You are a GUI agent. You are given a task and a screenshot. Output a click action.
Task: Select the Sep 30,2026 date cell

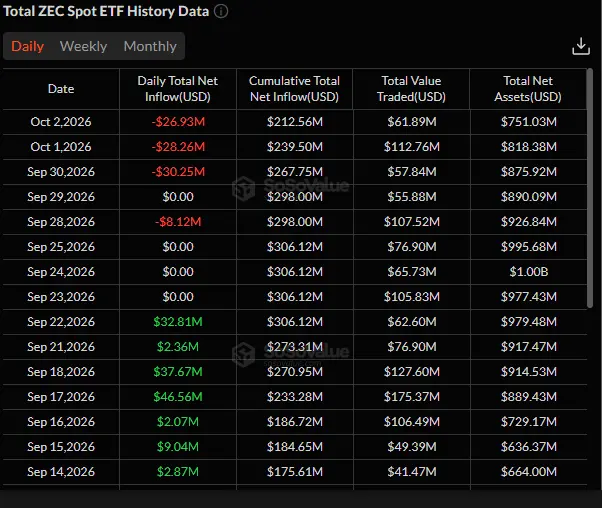(x=61, y=172)
